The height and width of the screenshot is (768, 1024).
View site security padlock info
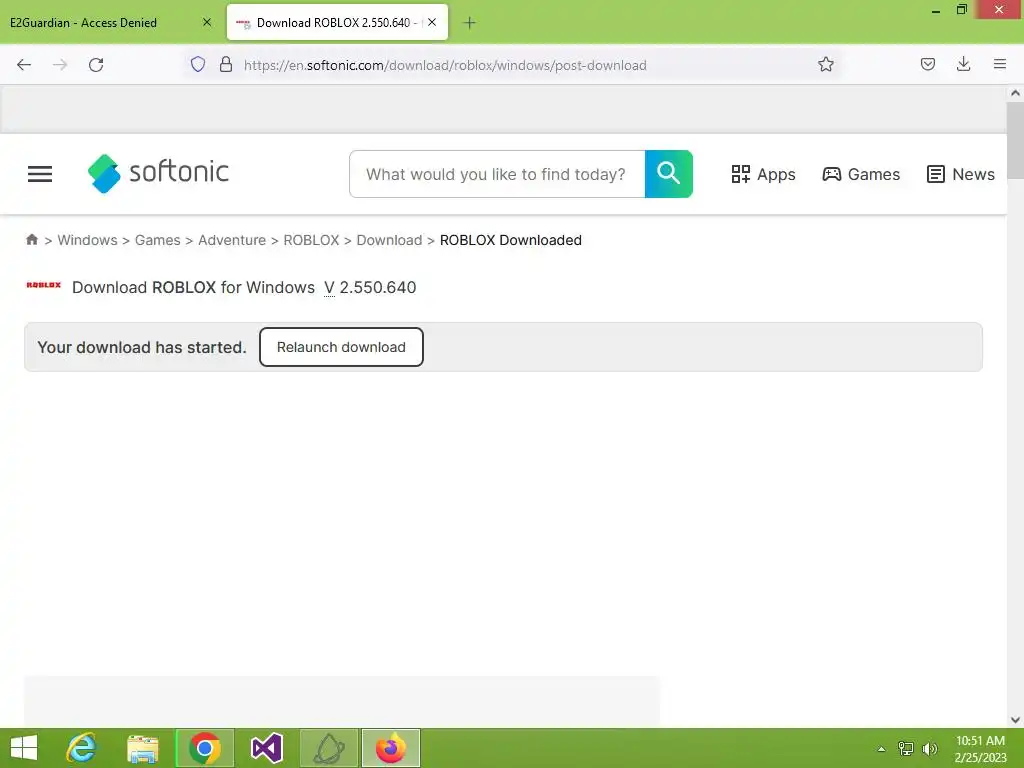[x=226, y=64]
